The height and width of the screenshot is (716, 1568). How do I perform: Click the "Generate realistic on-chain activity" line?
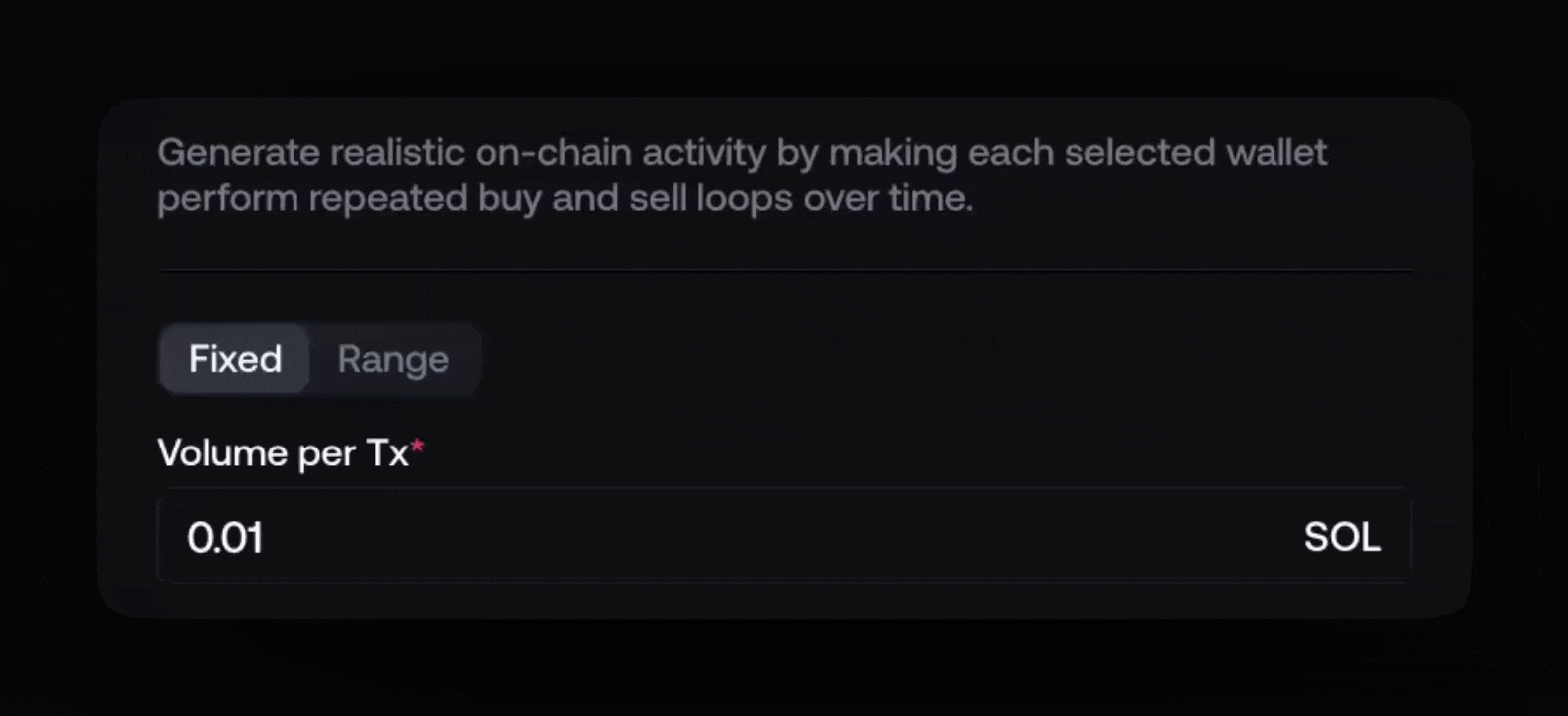point(741,153)
